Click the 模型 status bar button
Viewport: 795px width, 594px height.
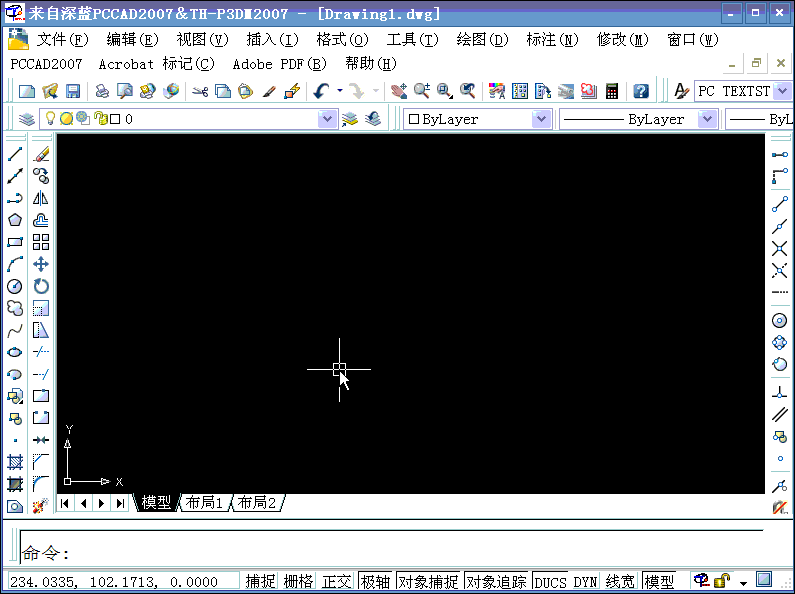coord(659,581)
